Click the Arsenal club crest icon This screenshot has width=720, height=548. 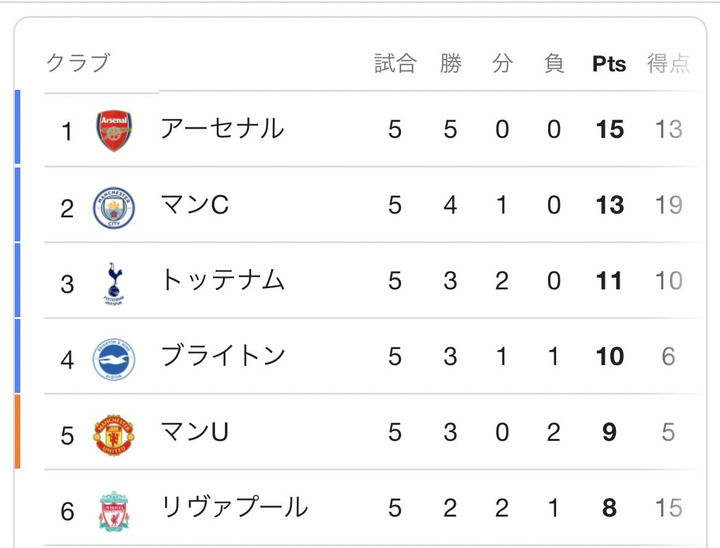113,131
